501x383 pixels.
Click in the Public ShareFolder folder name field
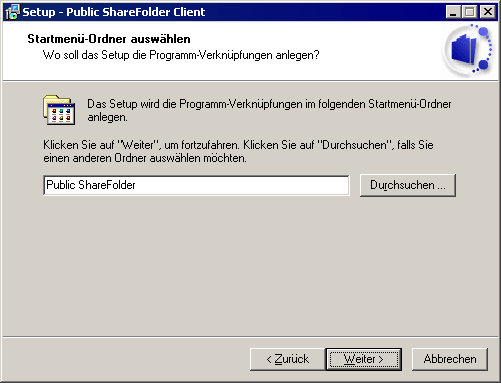(196, 185)
